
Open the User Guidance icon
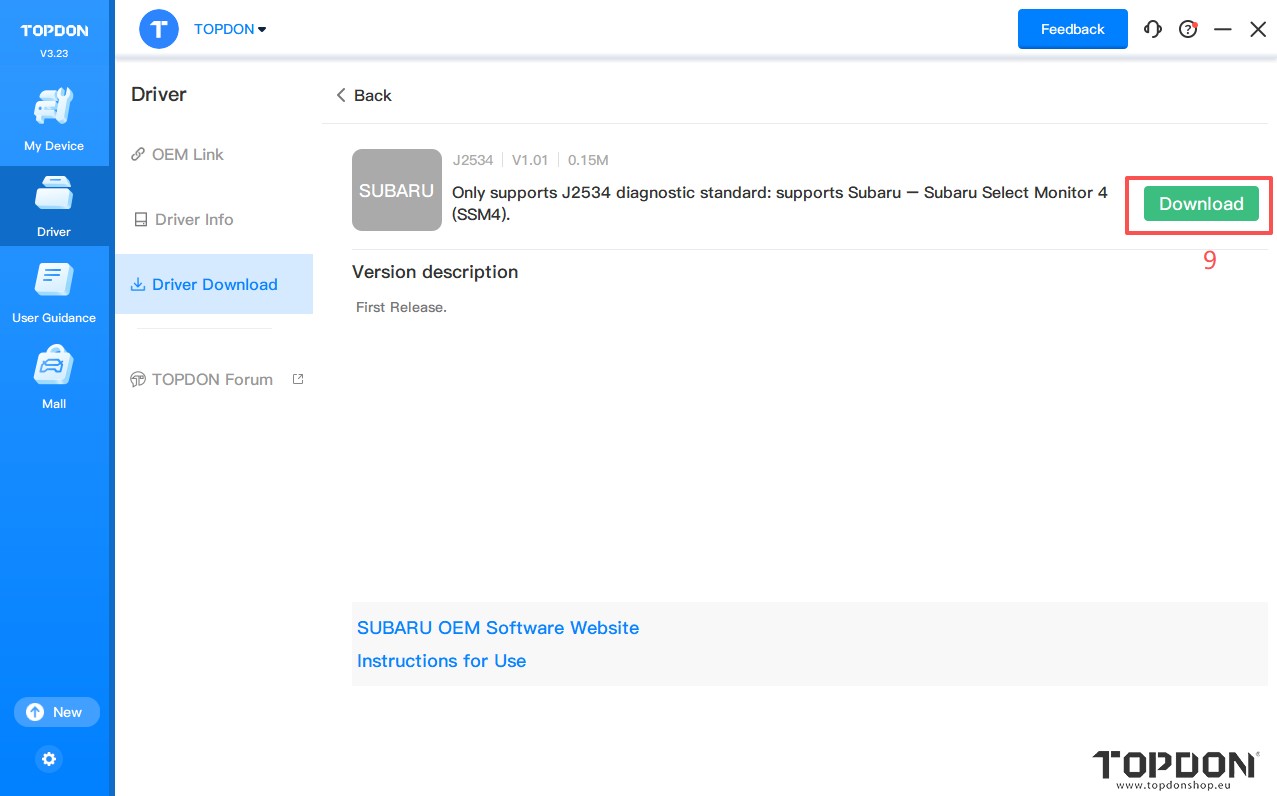click(x=54, y=279)
